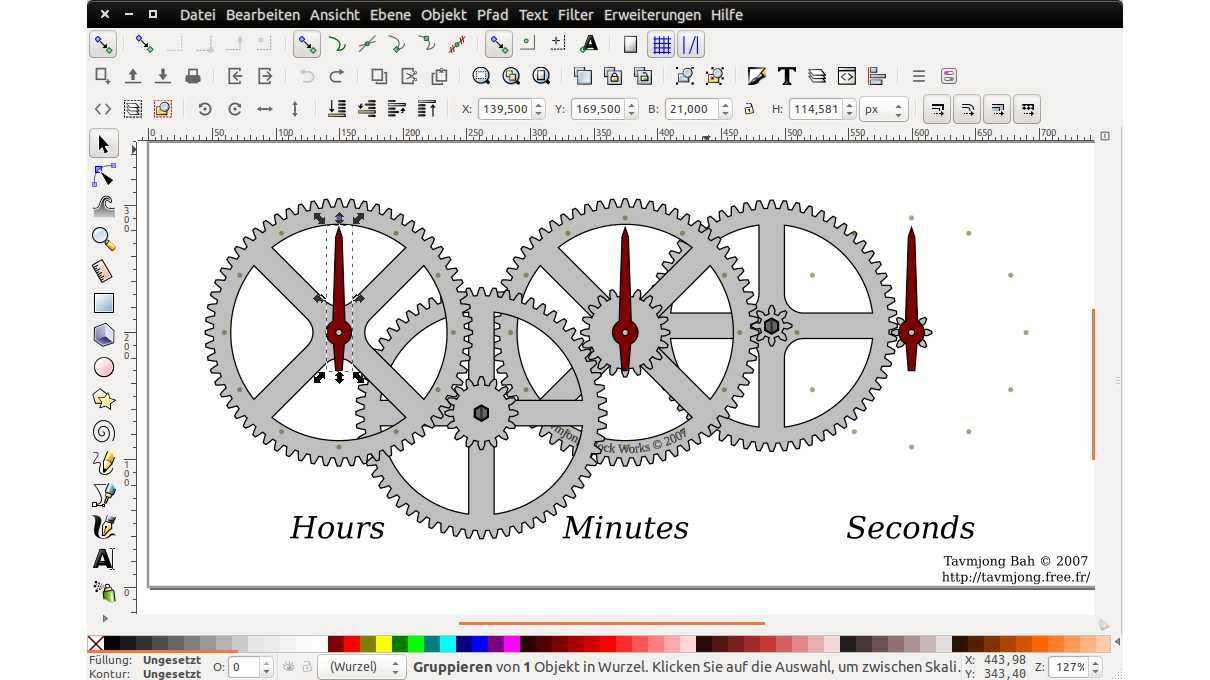This screenshot has height=680, width=1210.
Task: Open the XML editor dialog icon
Action: (x=847, y=76)
